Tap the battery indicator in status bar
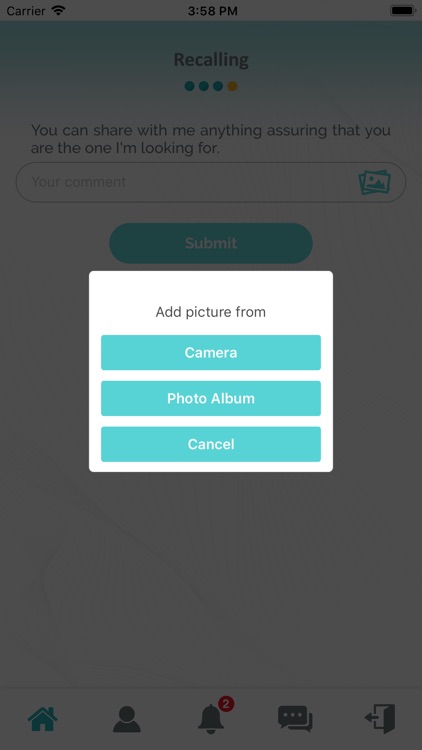 403,11
